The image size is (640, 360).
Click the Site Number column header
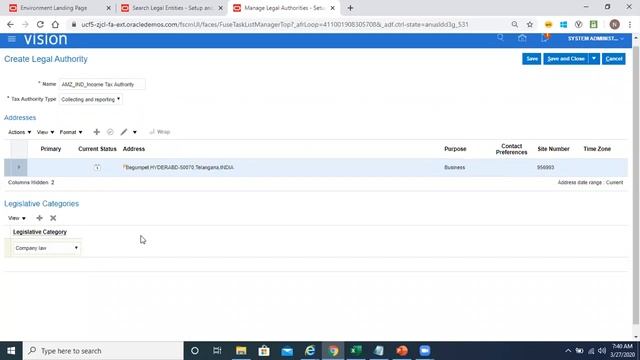pyautogui.click(x=553, y=149)
